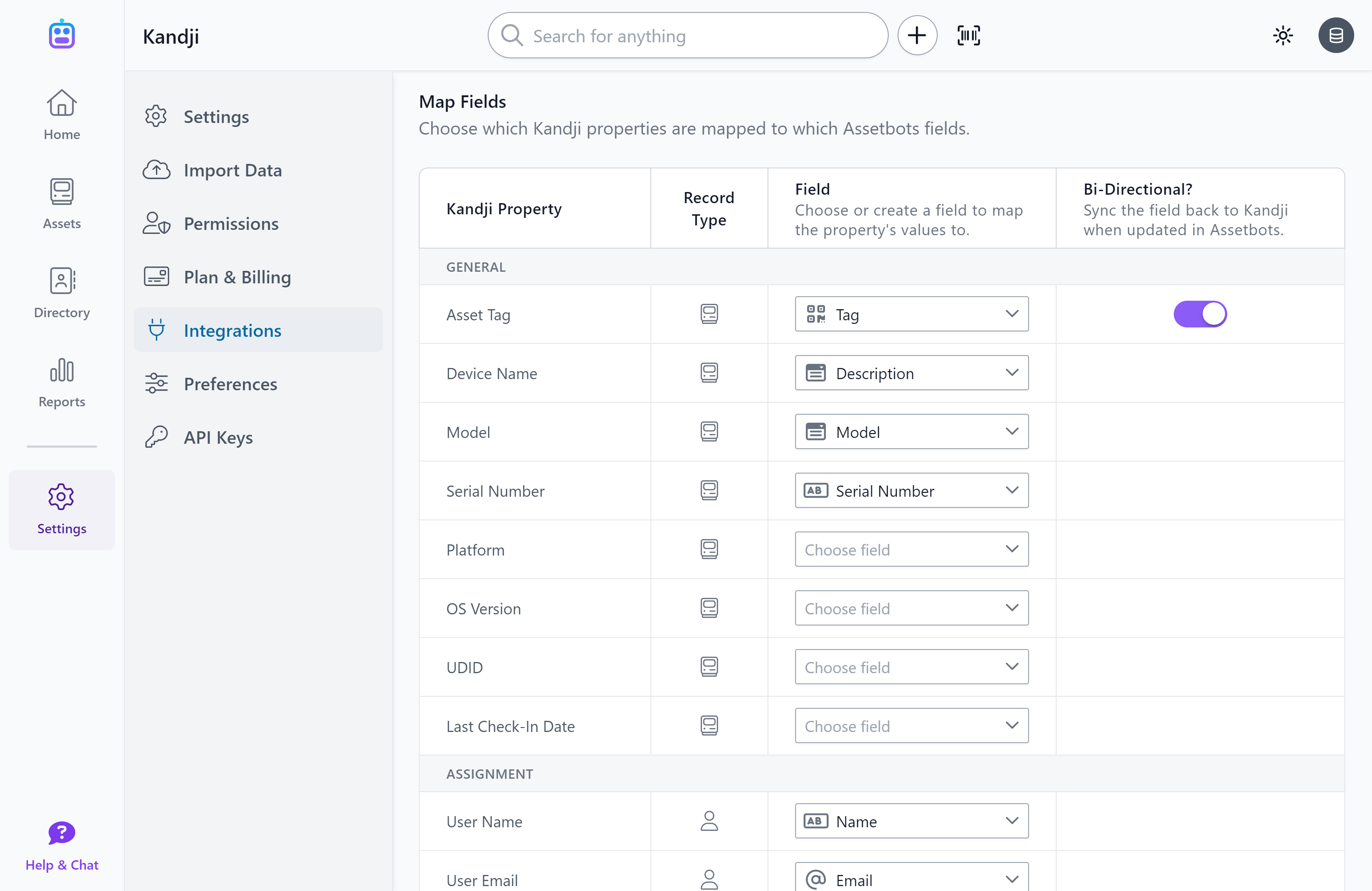
Task: Click the search magnifier icon
Action: 512,35
